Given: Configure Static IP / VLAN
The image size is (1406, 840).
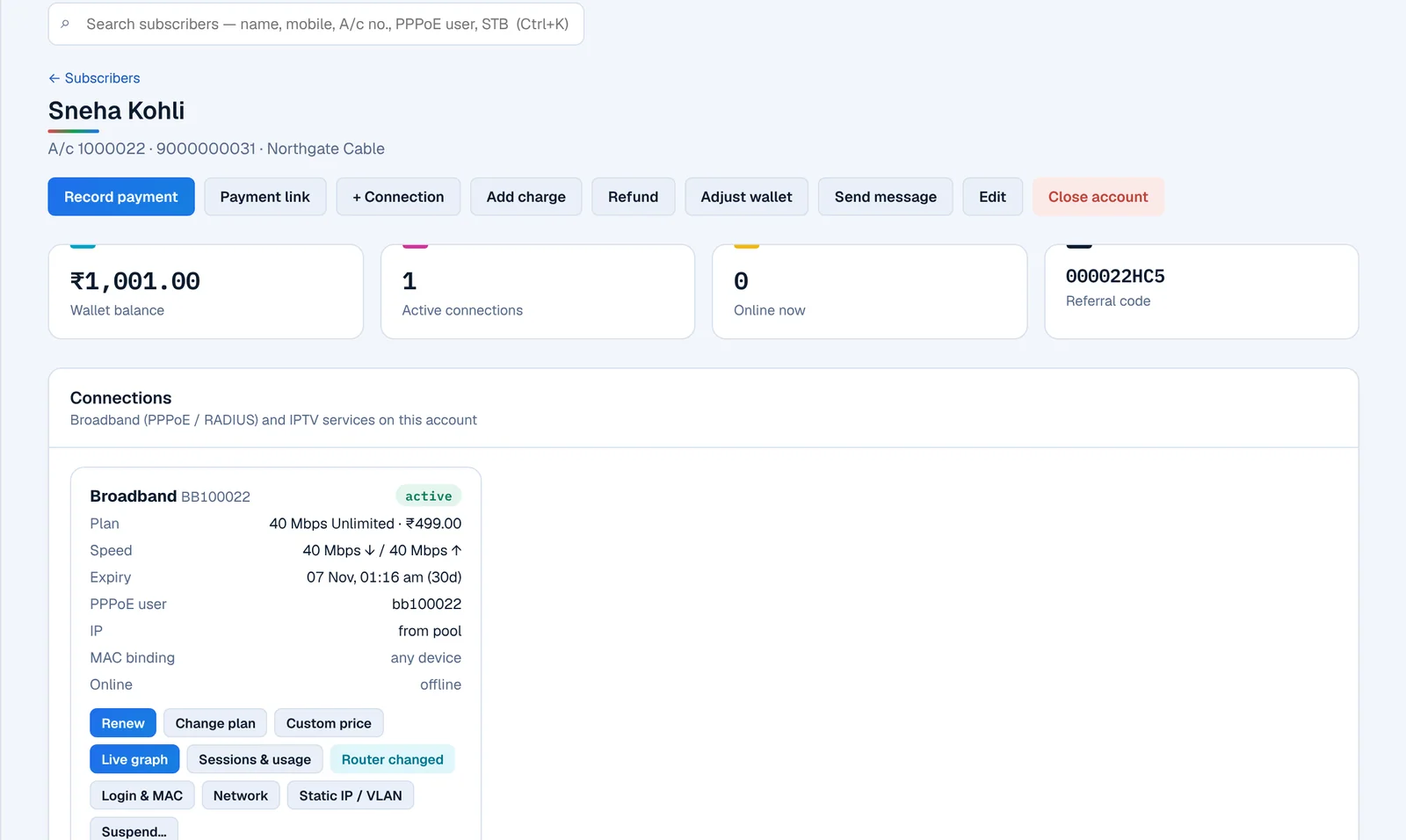Looking at the screenshot, I should coord(351,795).
